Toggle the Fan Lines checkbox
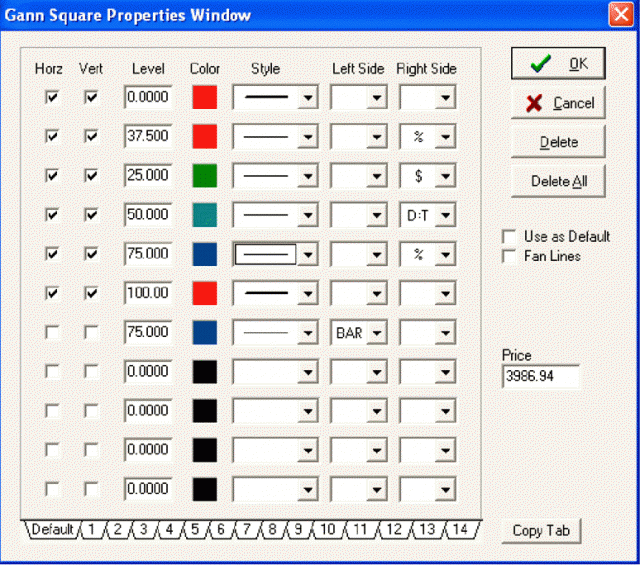 tap(510, 256)
